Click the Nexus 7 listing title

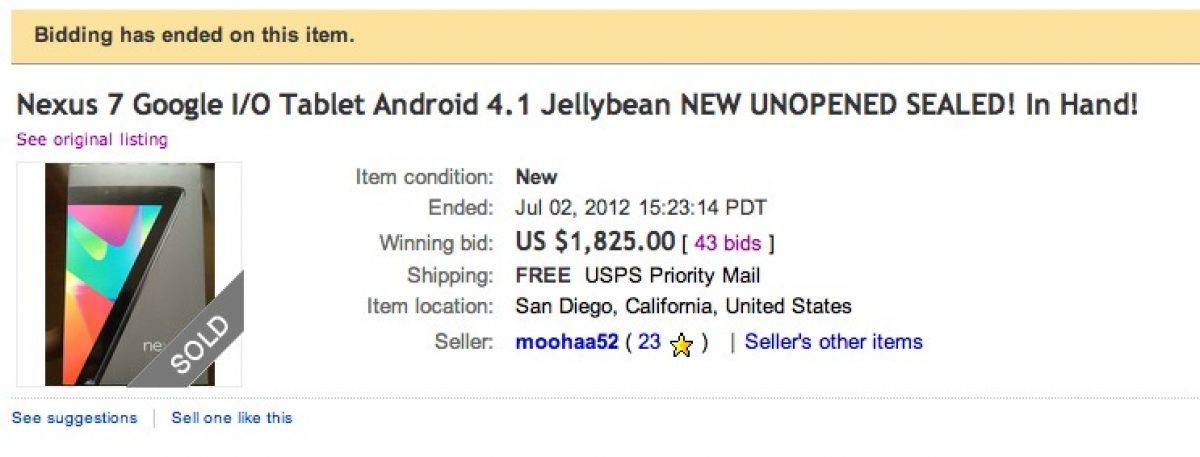pos(577,105)
